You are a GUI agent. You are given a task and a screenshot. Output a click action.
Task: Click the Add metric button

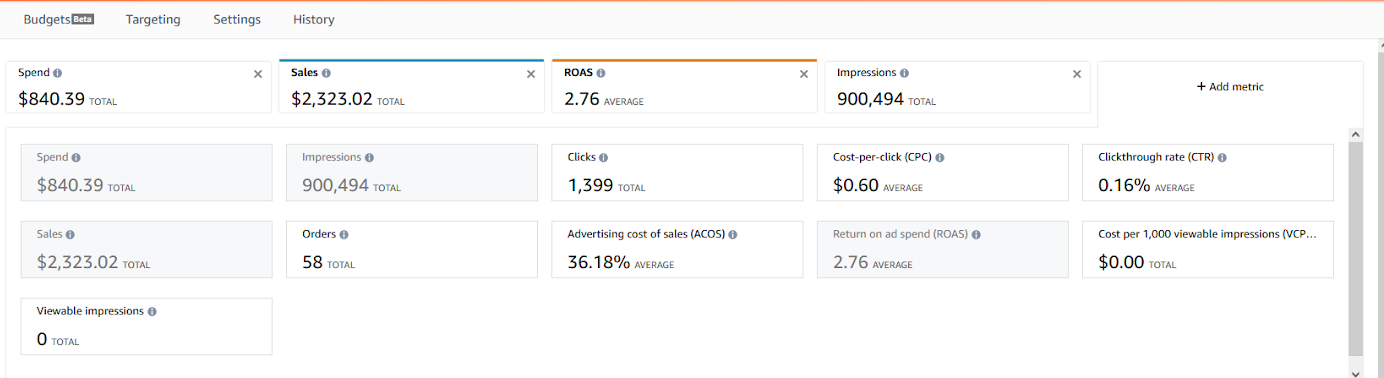(x=1230, y=87)
